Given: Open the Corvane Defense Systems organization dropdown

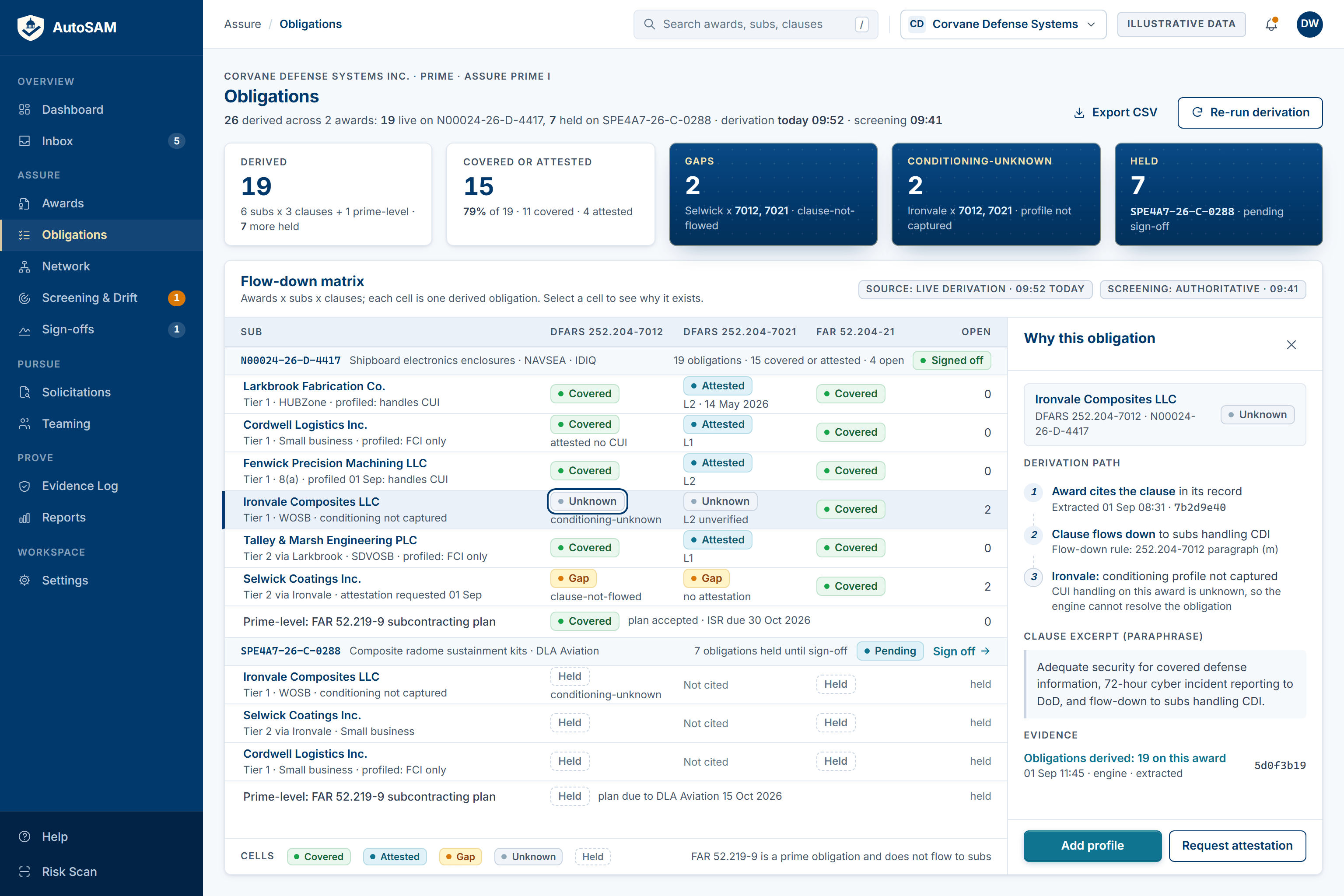Looking at the screenshot, I should coord(1003,24).
